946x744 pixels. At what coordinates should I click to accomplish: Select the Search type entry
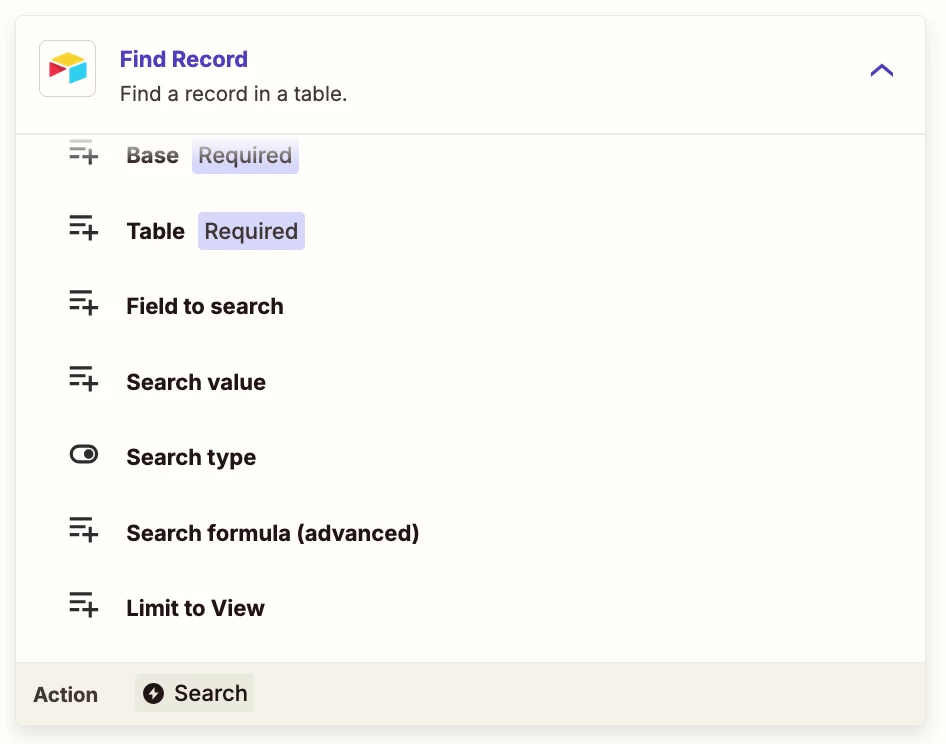pyautogui.click(x=191, y=457)
